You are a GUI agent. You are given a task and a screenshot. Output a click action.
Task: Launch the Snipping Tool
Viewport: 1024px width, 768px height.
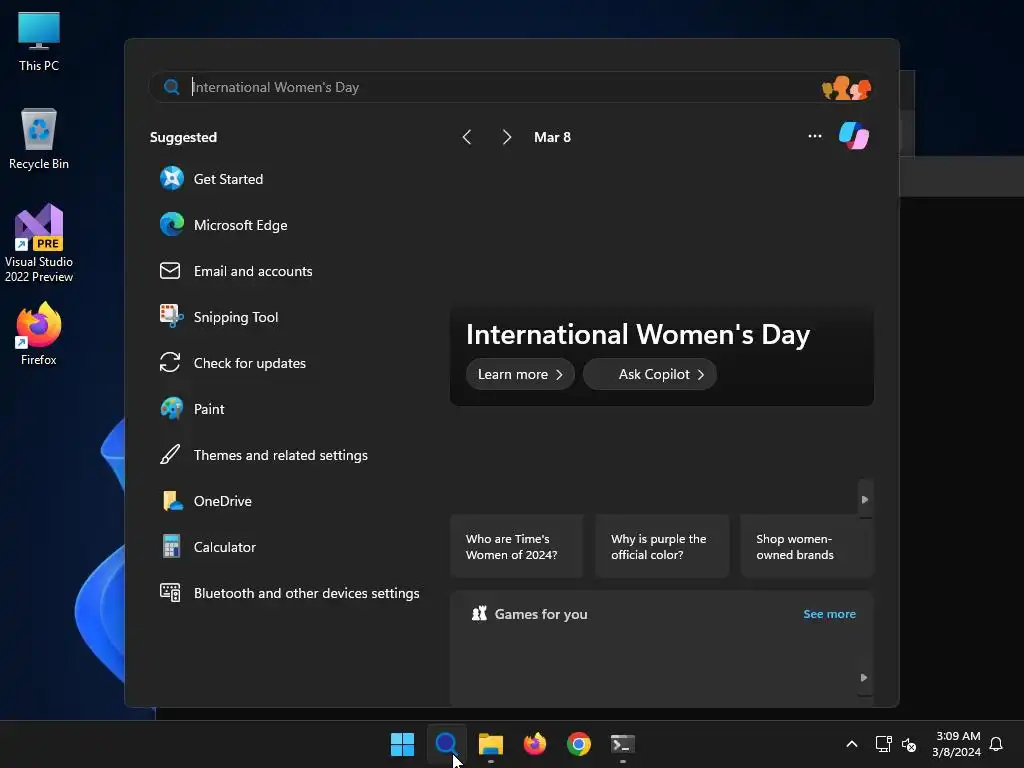coord(219,317)
